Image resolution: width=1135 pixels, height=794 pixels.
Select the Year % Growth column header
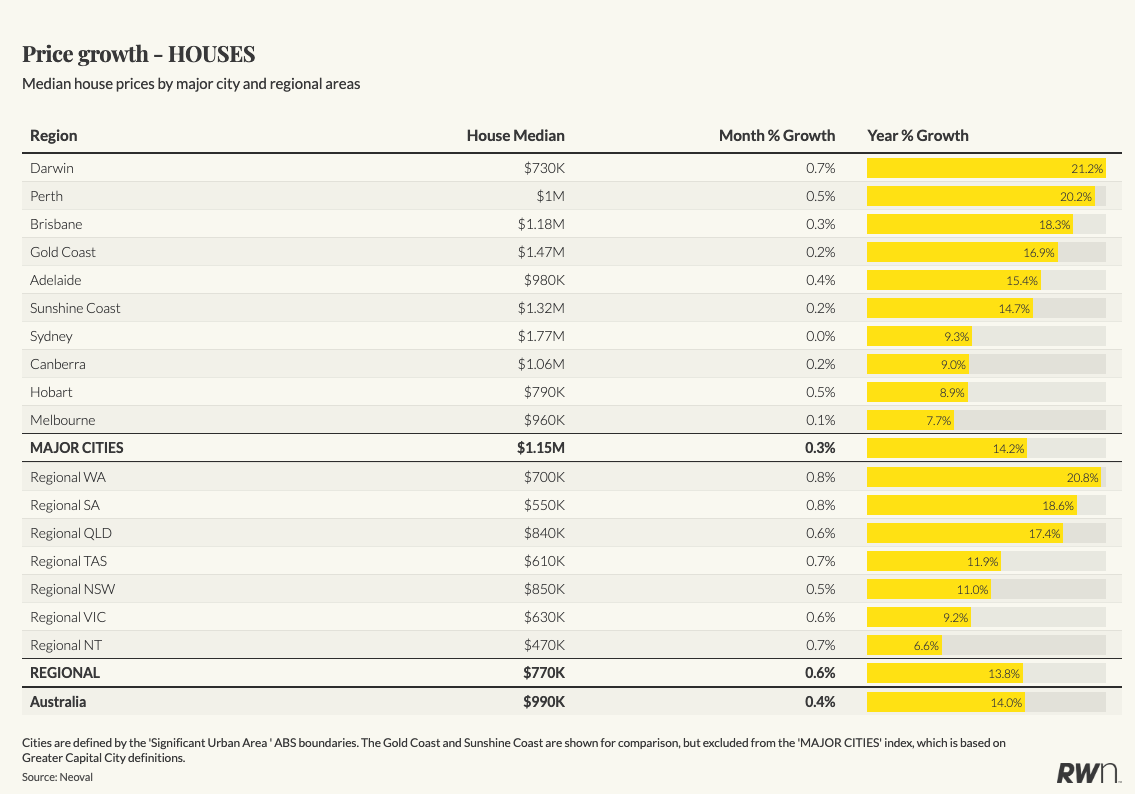[918, 136]
